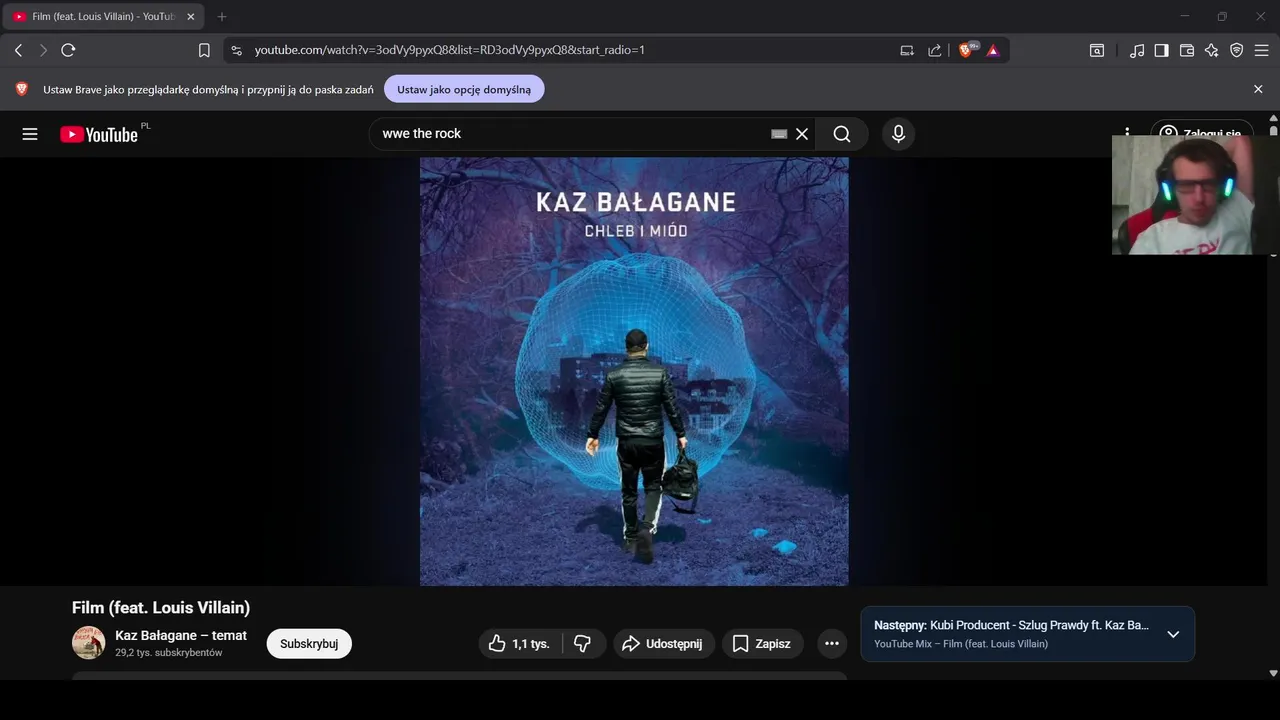This screenshot has width=1280, height=720.
Task: Open the Brave playlist music note icon
Action: [1137, 50]
